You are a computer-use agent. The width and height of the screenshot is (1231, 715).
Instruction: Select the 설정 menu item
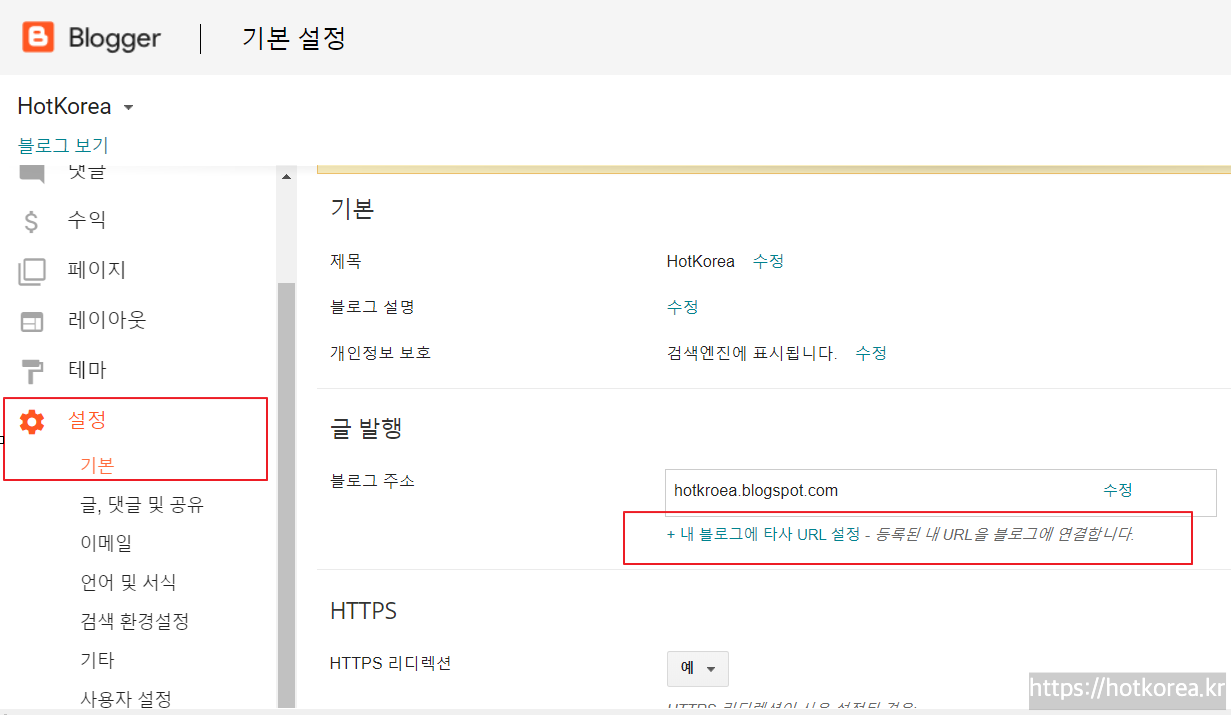87,420
